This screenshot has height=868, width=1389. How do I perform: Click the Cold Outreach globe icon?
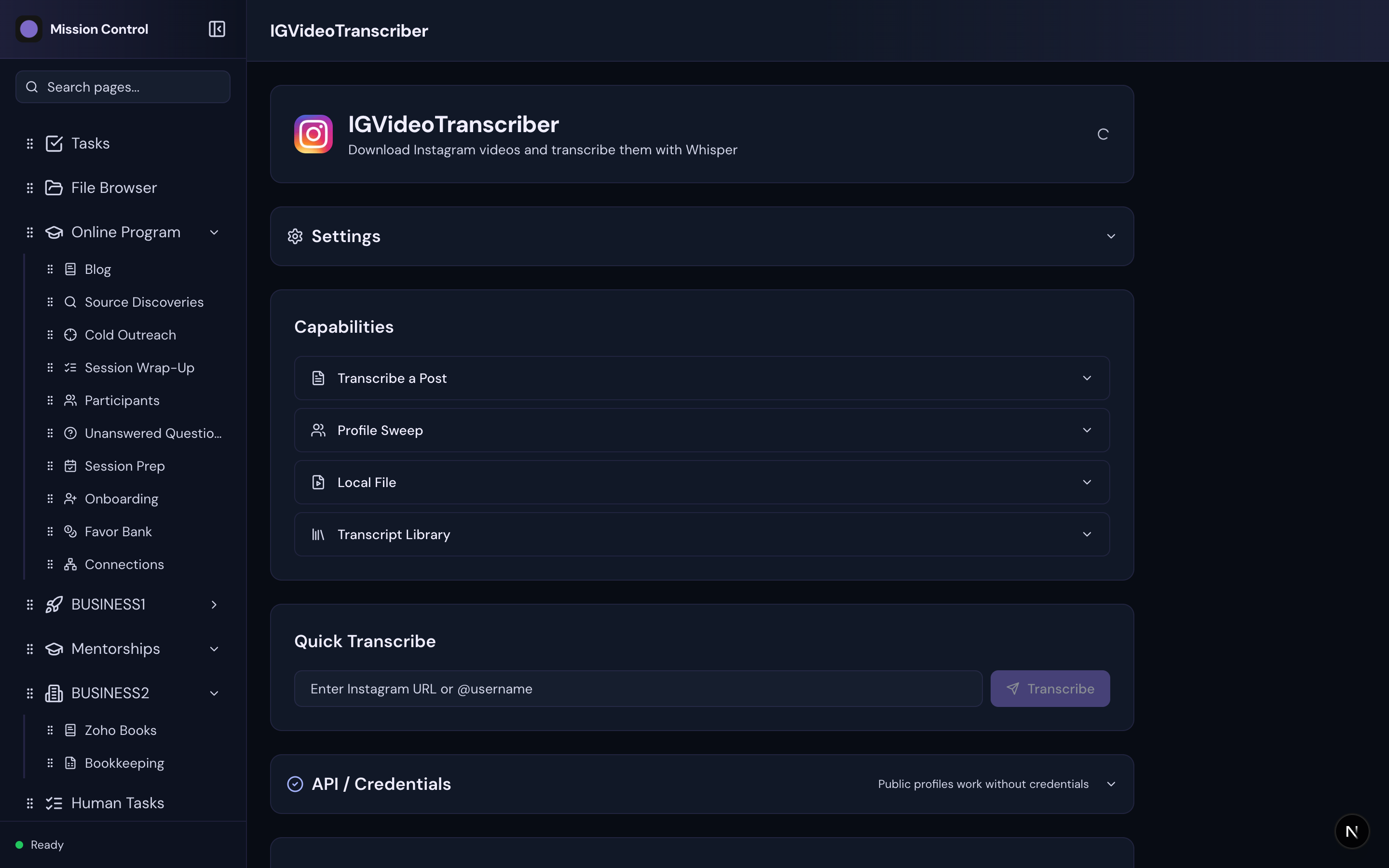pyautogui.click(x=70, y=335)
